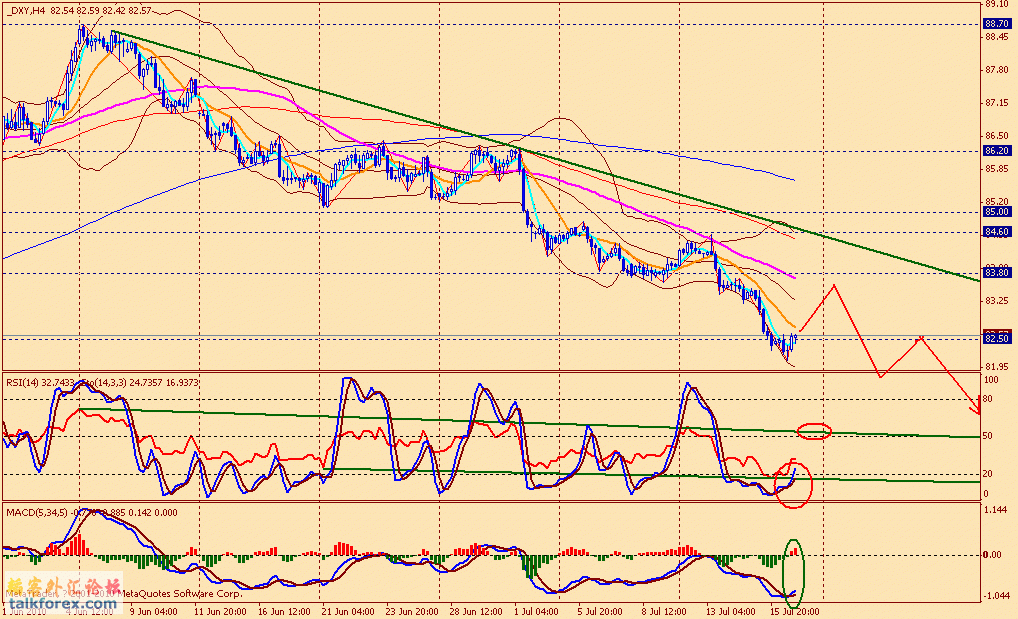Select the large red circle on RSI crossover

point(793,484)
